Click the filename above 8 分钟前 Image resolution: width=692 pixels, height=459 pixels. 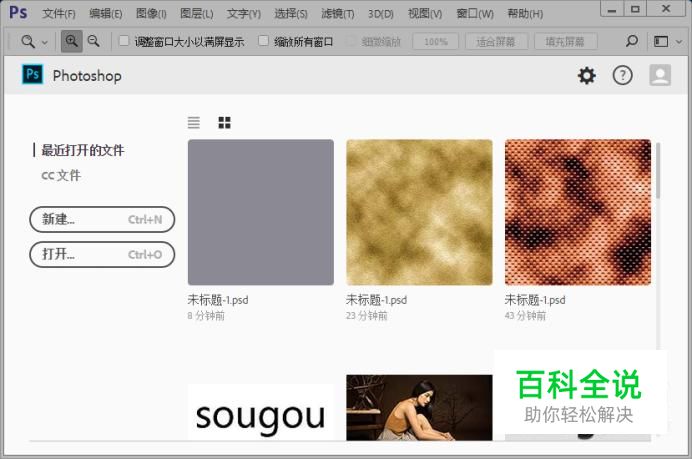click(218, 300)
